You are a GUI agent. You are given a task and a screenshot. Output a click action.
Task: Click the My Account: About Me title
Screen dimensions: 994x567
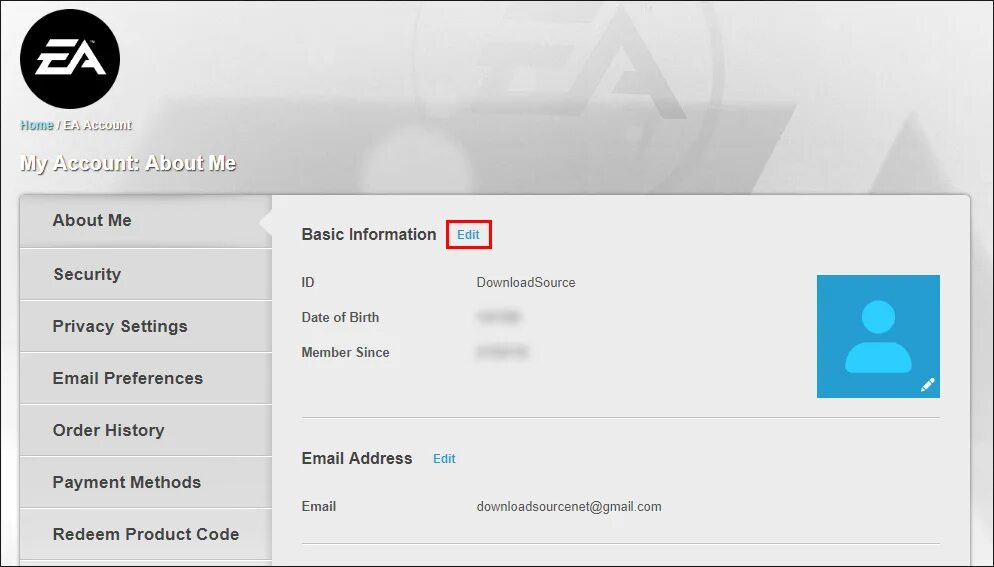coord(128,163)
